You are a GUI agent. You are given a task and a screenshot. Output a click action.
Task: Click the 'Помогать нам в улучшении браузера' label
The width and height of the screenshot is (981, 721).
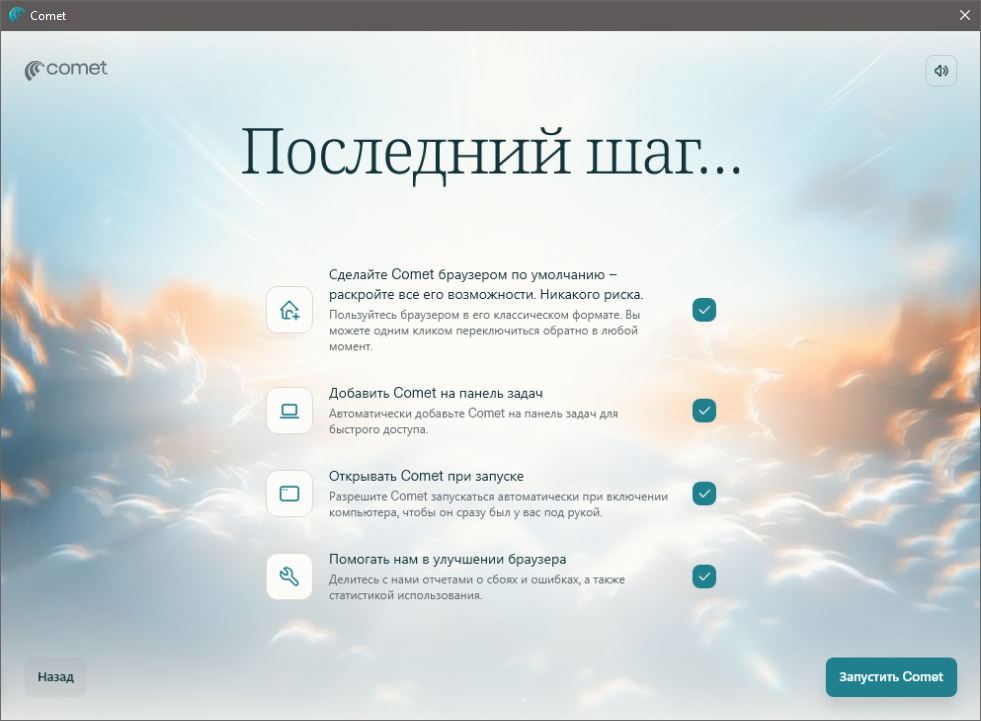click(448, 559)
